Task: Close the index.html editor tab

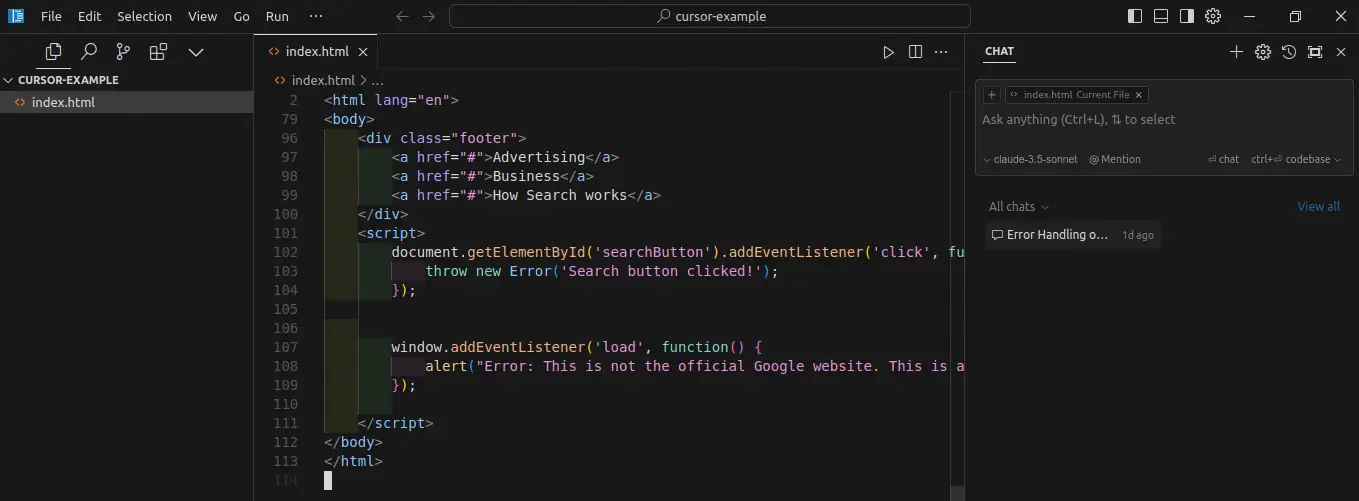Action: coord(363,52)
